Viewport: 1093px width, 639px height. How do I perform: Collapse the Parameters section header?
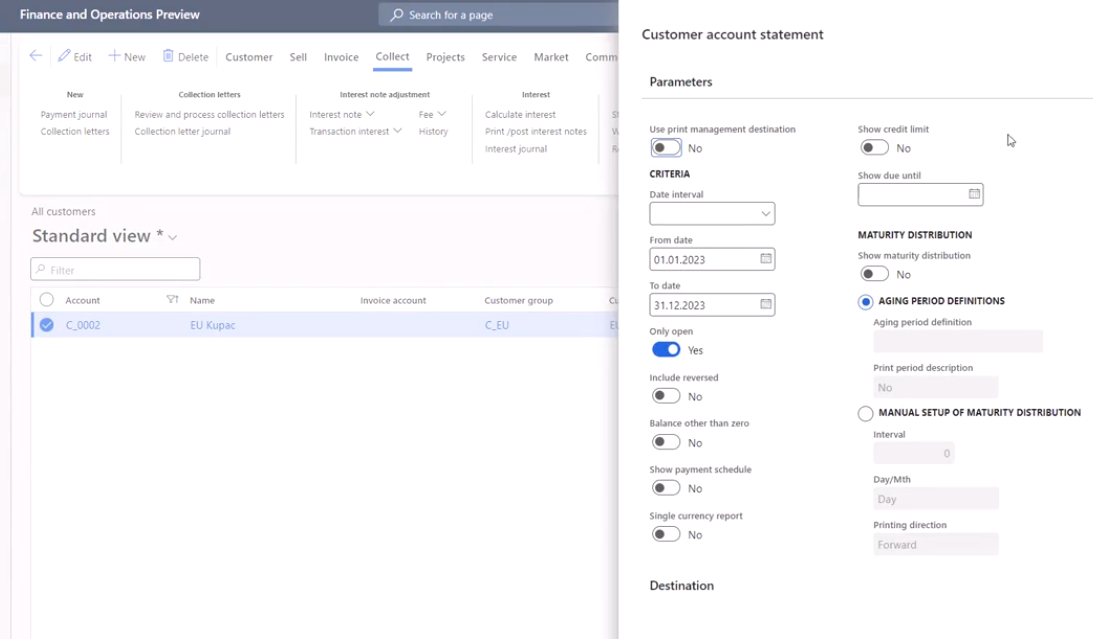tap(681, 82)
